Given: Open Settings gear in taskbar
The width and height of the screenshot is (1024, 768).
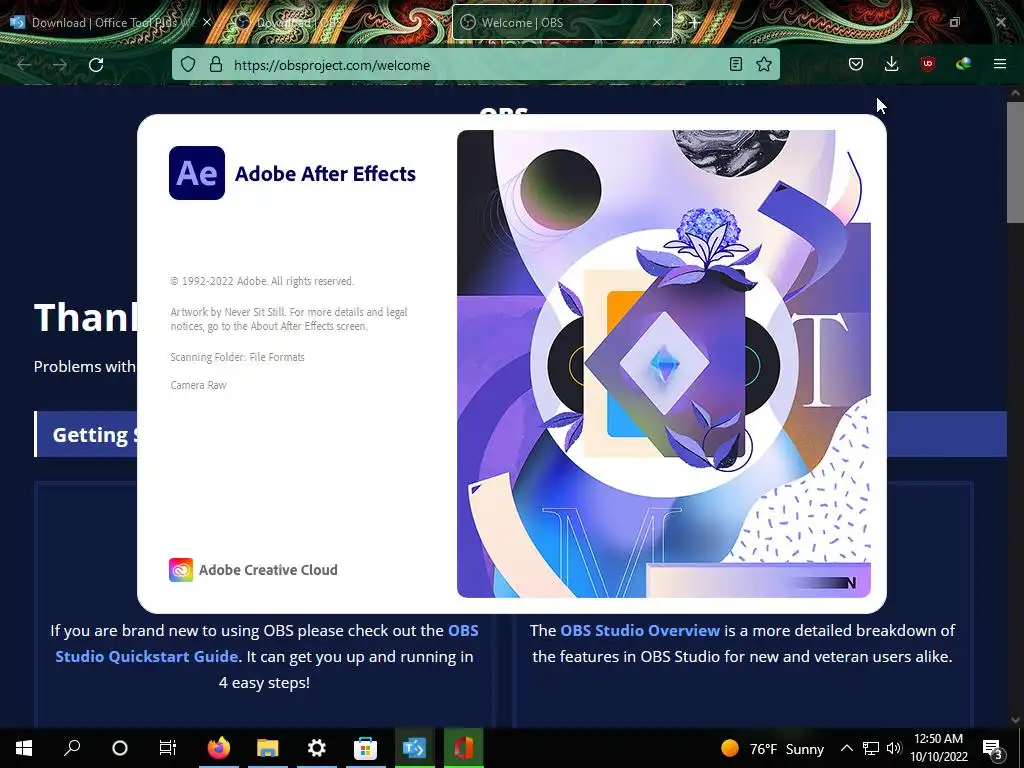Looking at the screenshot, I should [x=317, y=748].
